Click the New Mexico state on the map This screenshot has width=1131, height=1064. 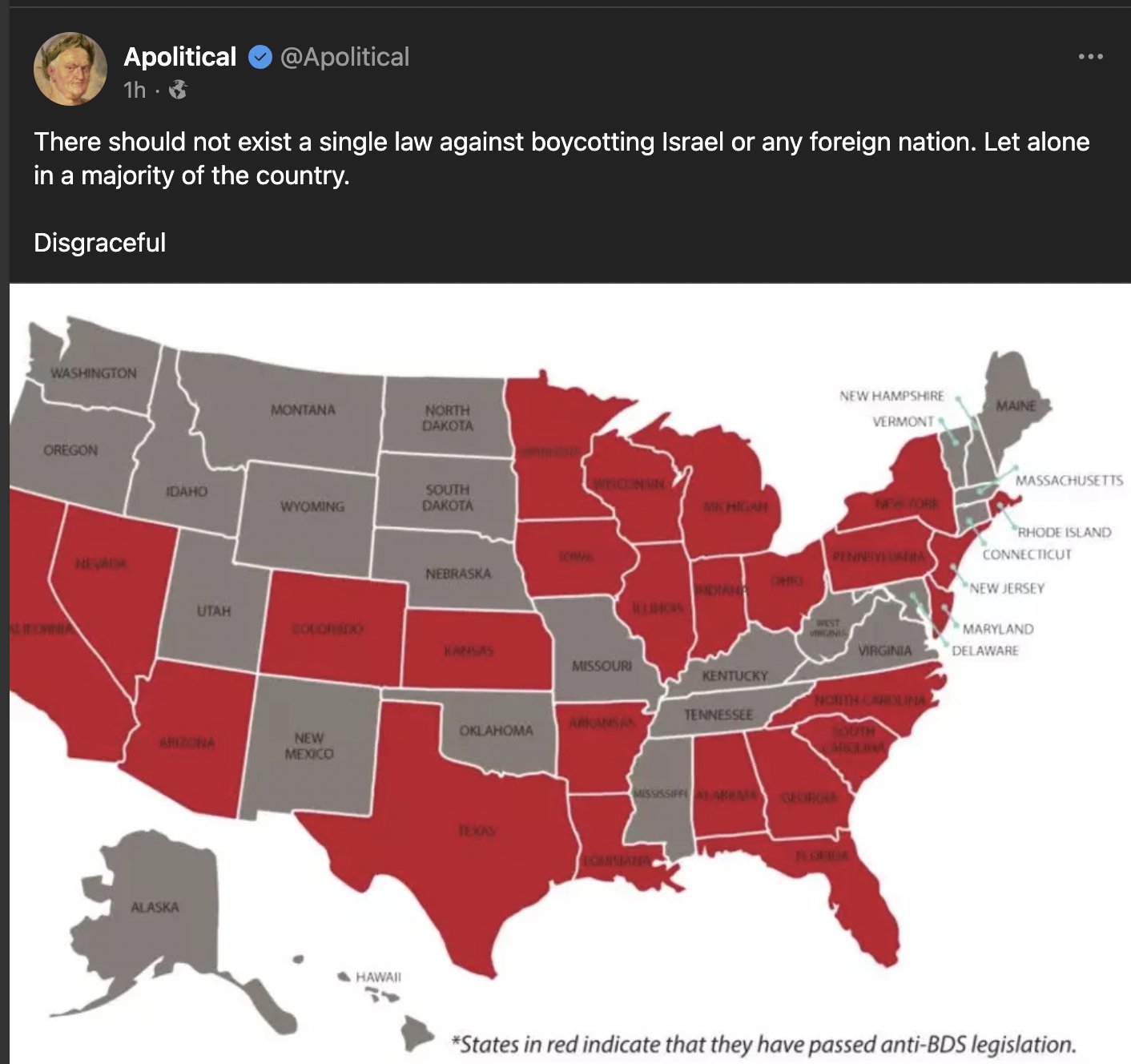pyautogui.click(x=309, y=746)
